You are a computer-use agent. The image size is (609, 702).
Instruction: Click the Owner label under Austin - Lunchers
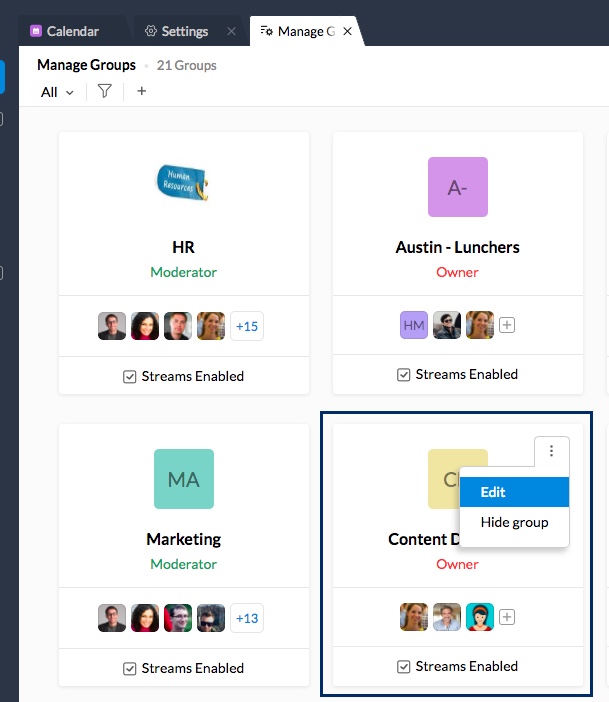coord(458,272)
